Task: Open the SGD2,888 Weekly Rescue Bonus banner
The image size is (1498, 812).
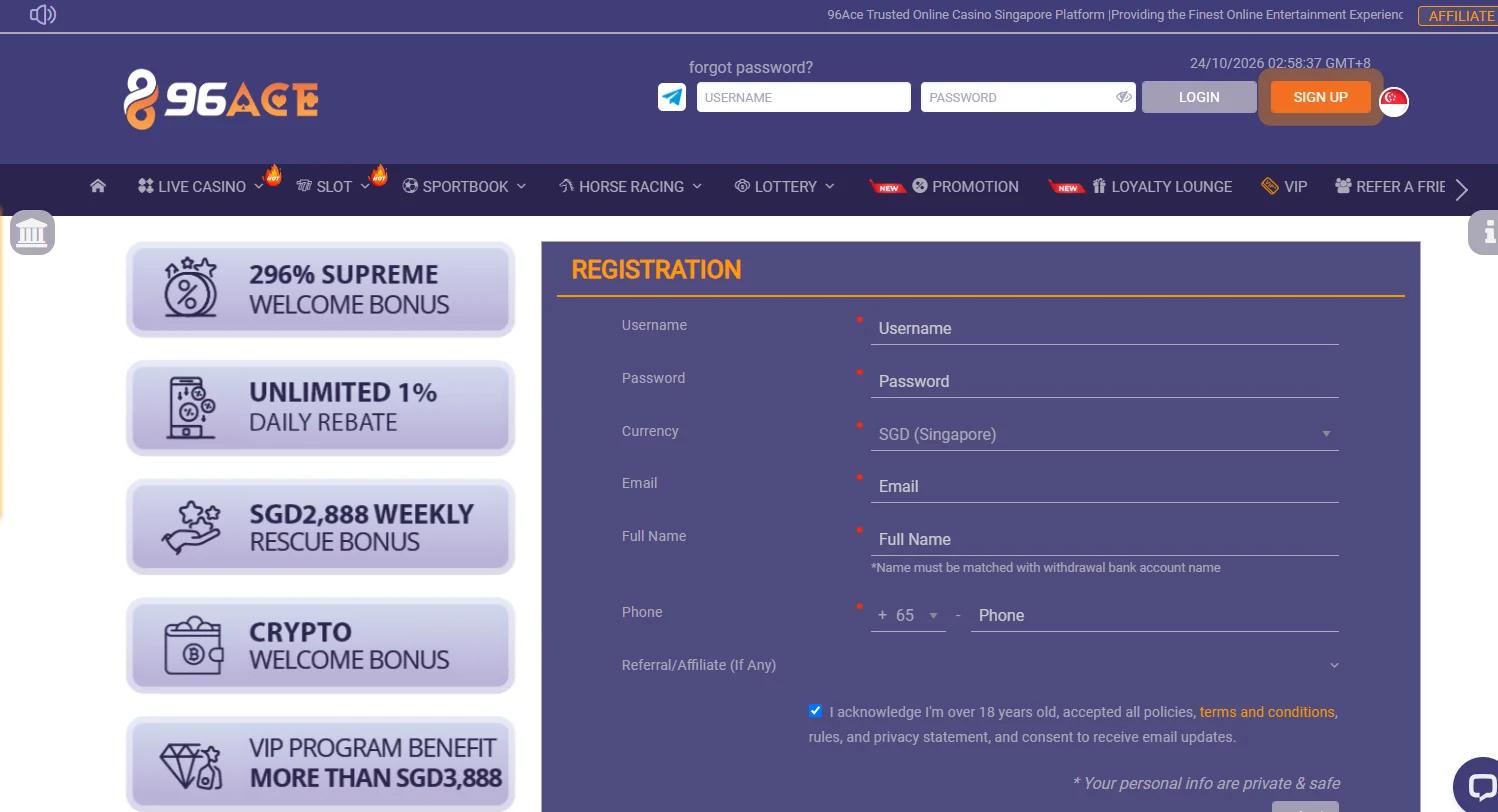Action: (x=320, y=527)
